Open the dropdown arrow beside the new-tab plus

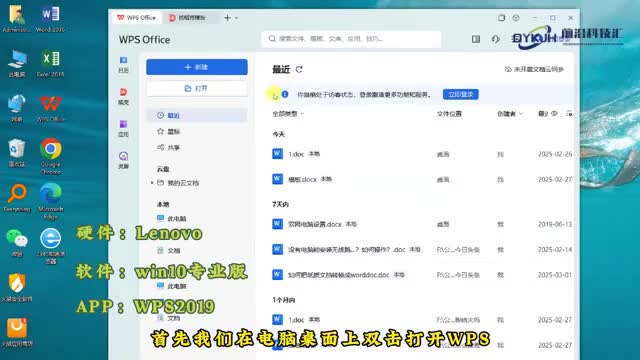click(237, 18)
